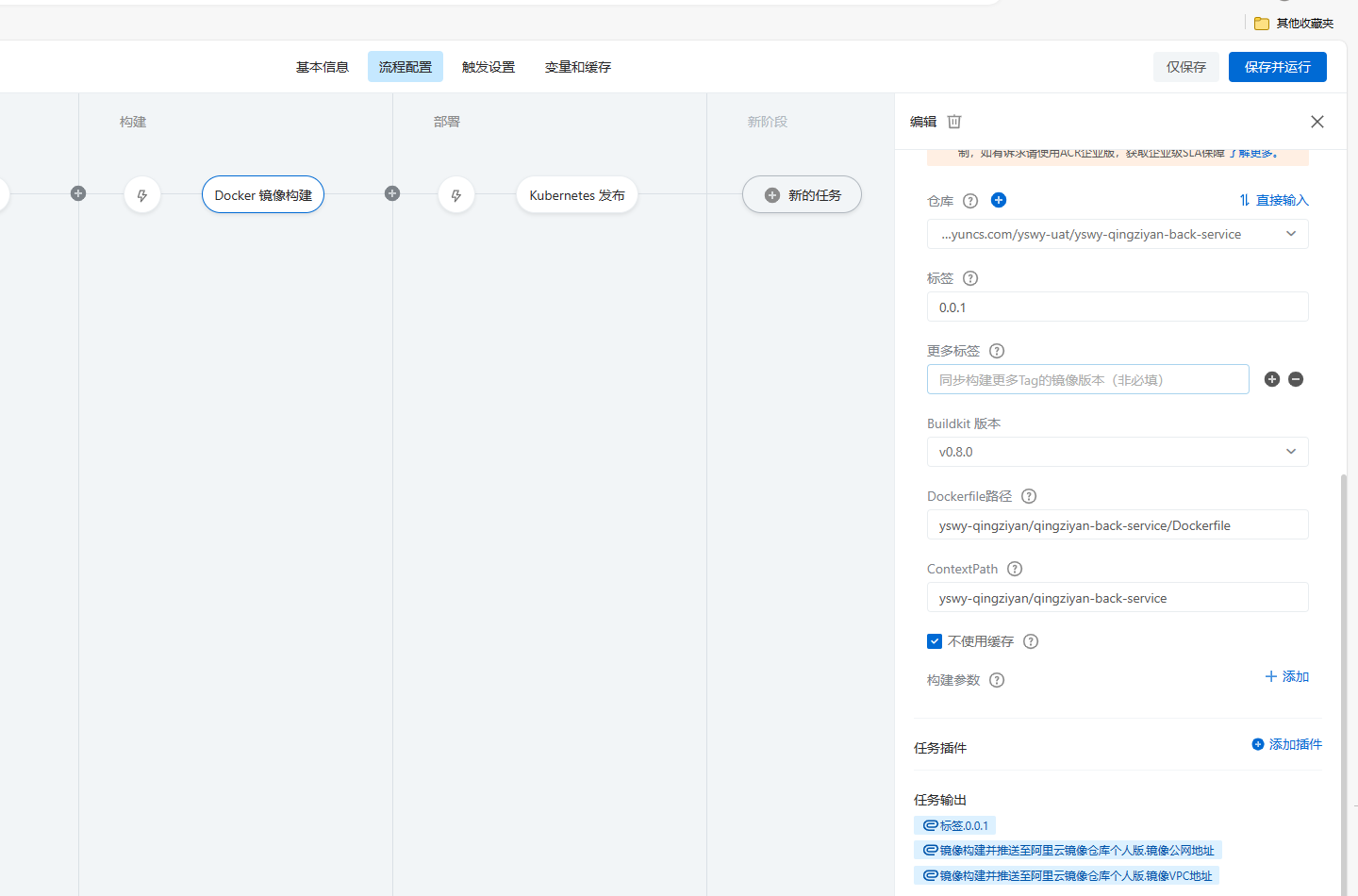Edit the ContextPath input field
1358x896 pixels.
point(1118,598)
